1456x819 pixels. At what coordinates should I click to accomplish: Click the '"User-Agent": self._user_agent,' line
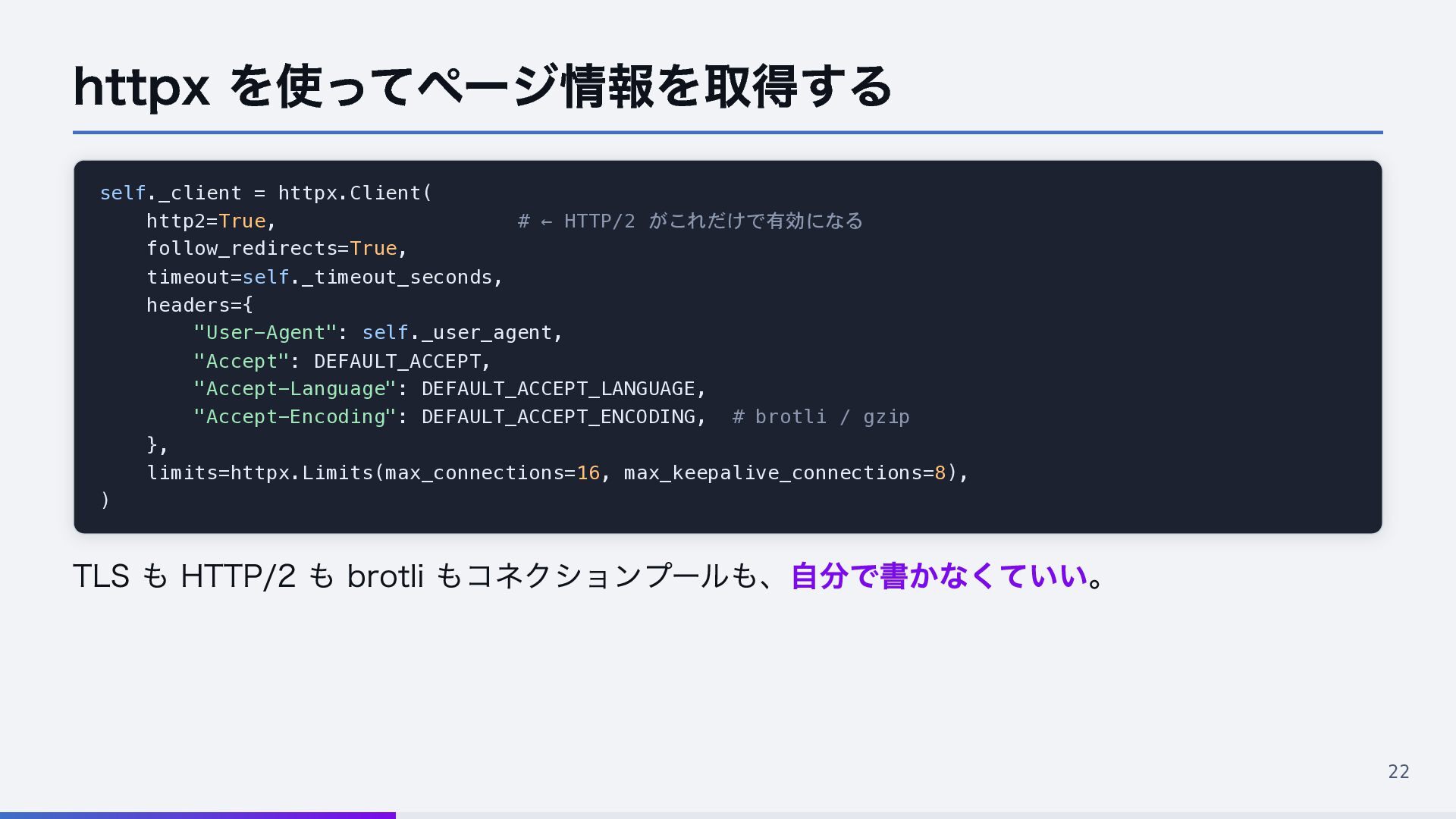point(378,333)
